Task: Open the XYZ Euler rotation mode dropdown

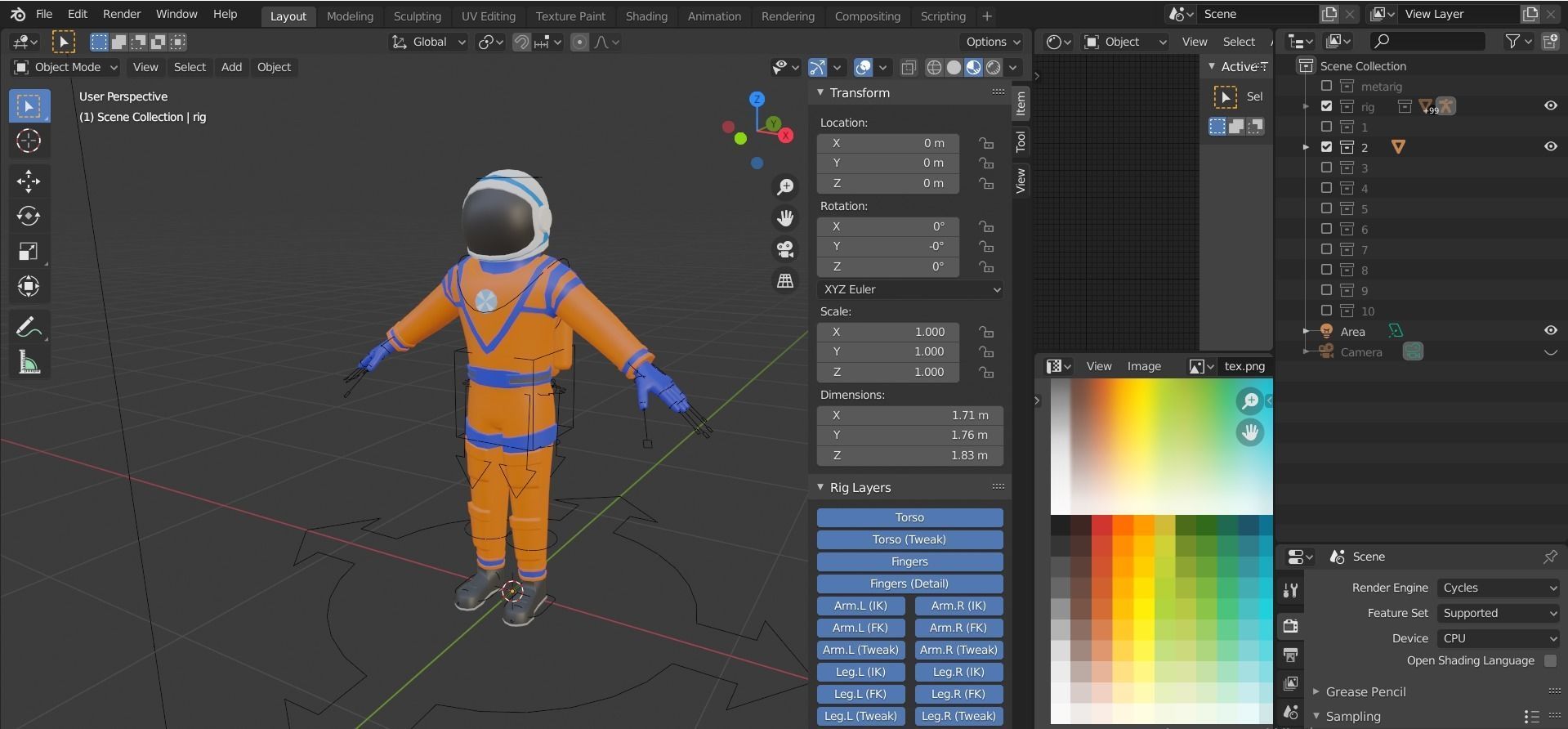Action: point(909,289)
